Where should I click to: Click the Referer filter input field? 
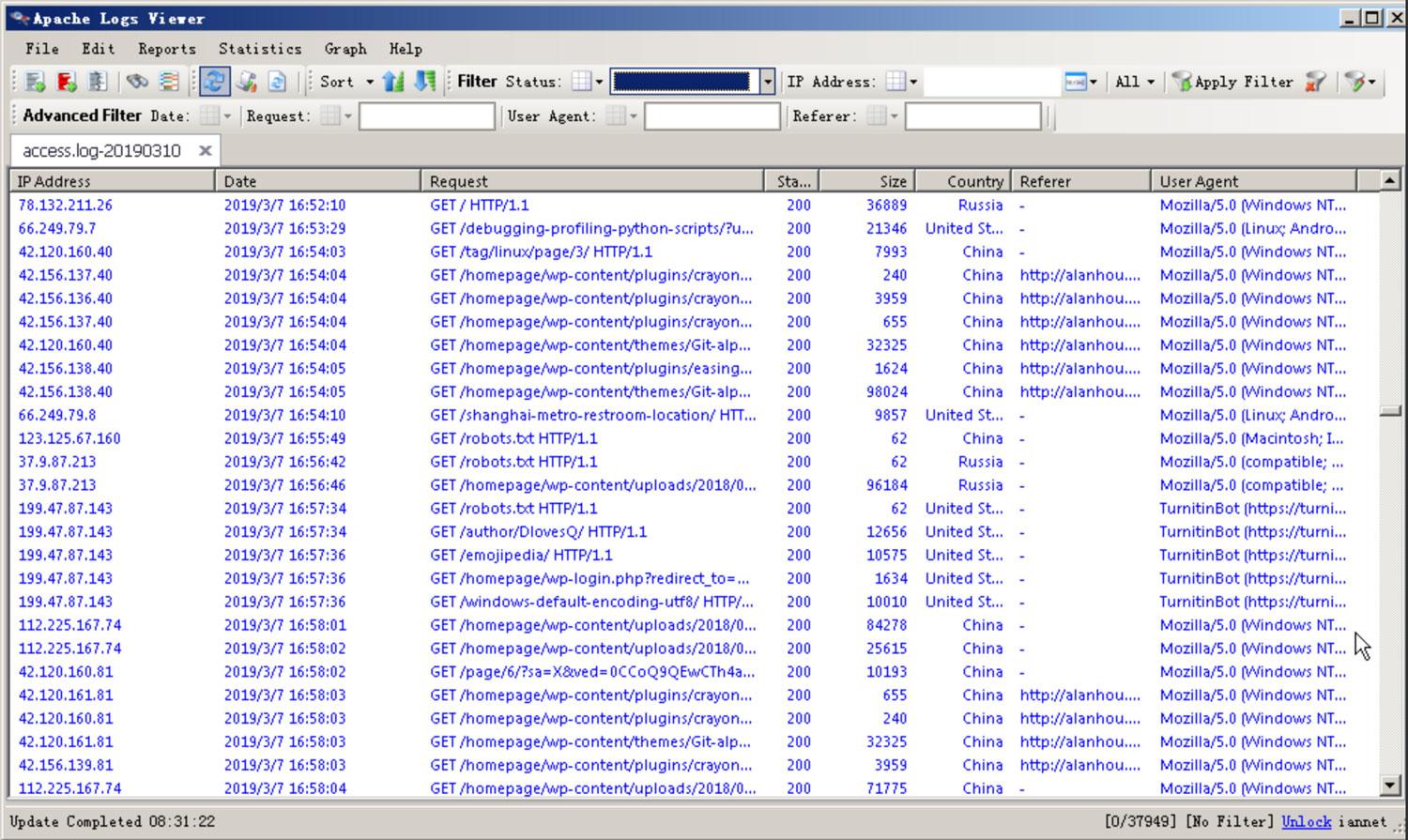tap(973, 116)
